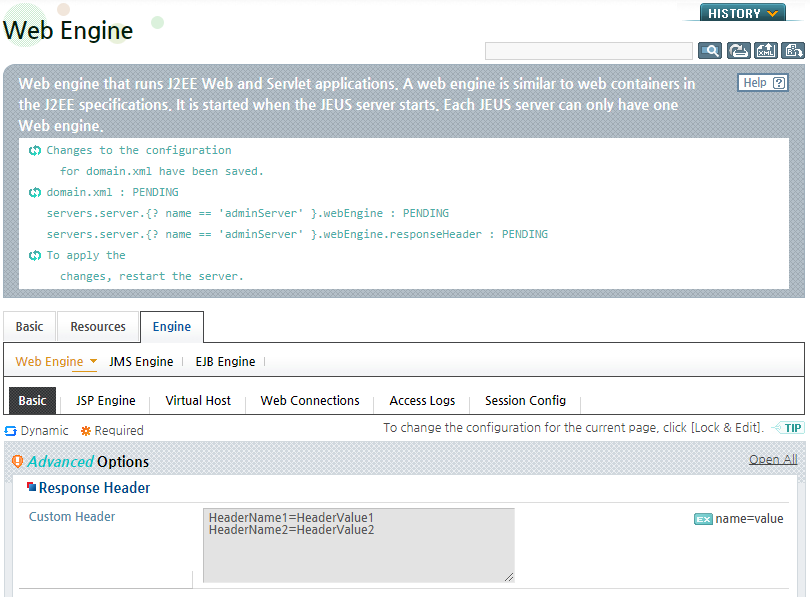Viewport: 810px width, 598px height.
Task: Click the Help question mark button
Action: 763,83
